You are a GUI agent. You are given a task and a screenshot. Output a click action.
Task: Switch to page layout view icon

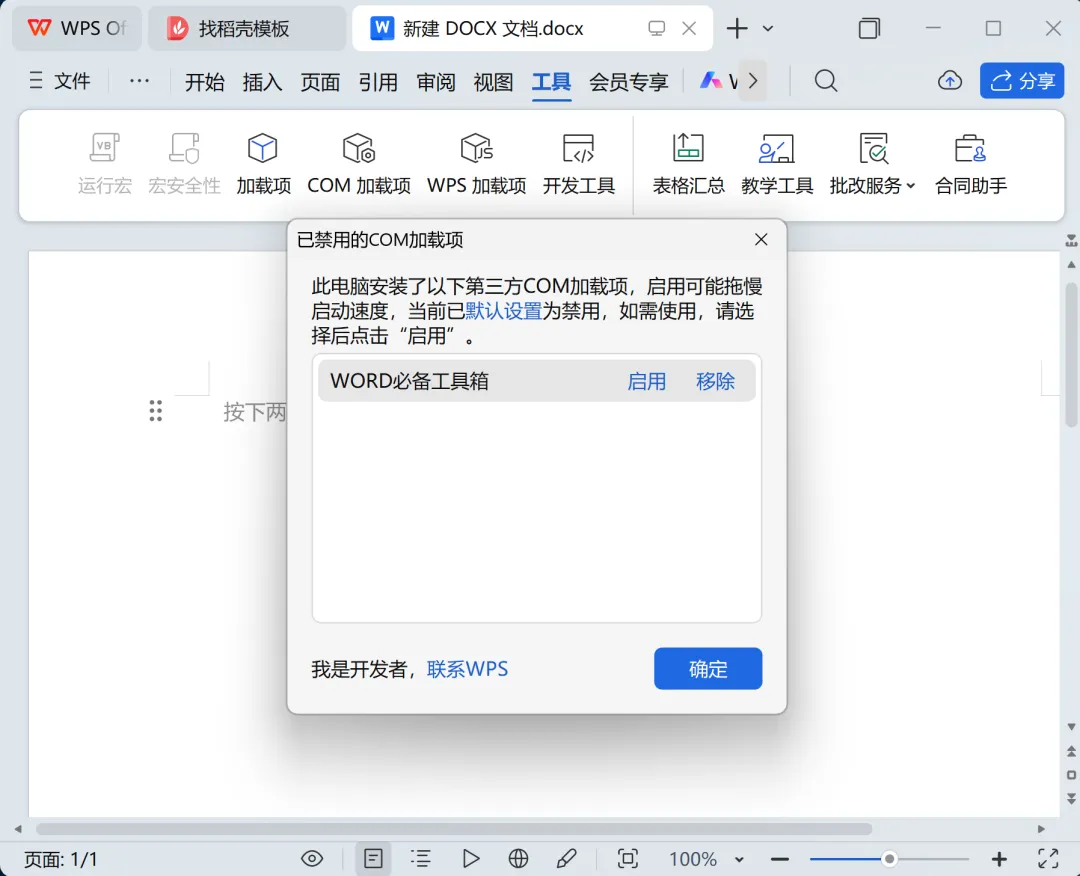(373, 859)
